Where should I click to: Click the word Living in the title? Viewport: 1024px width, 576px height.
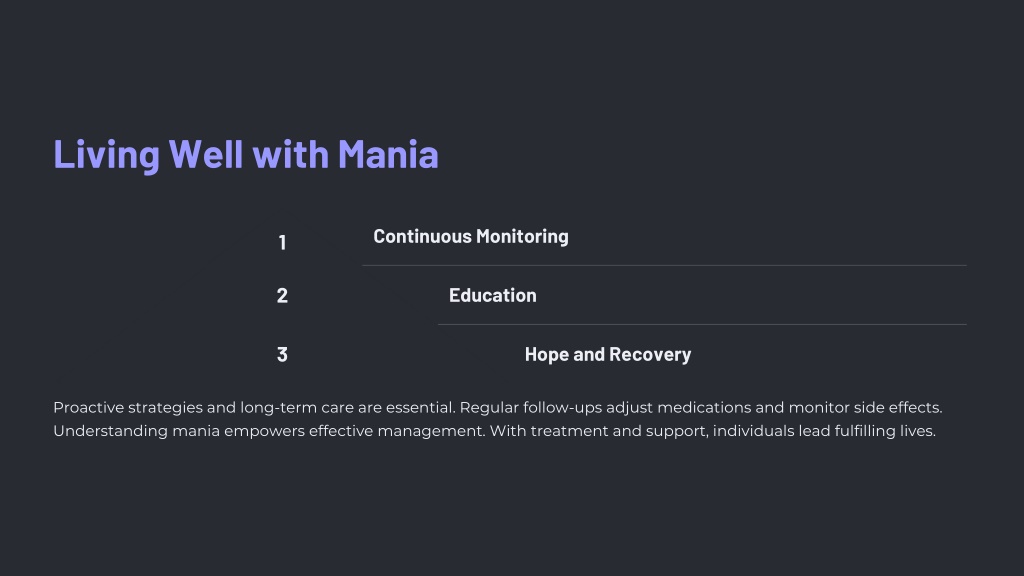pos(106,155)
